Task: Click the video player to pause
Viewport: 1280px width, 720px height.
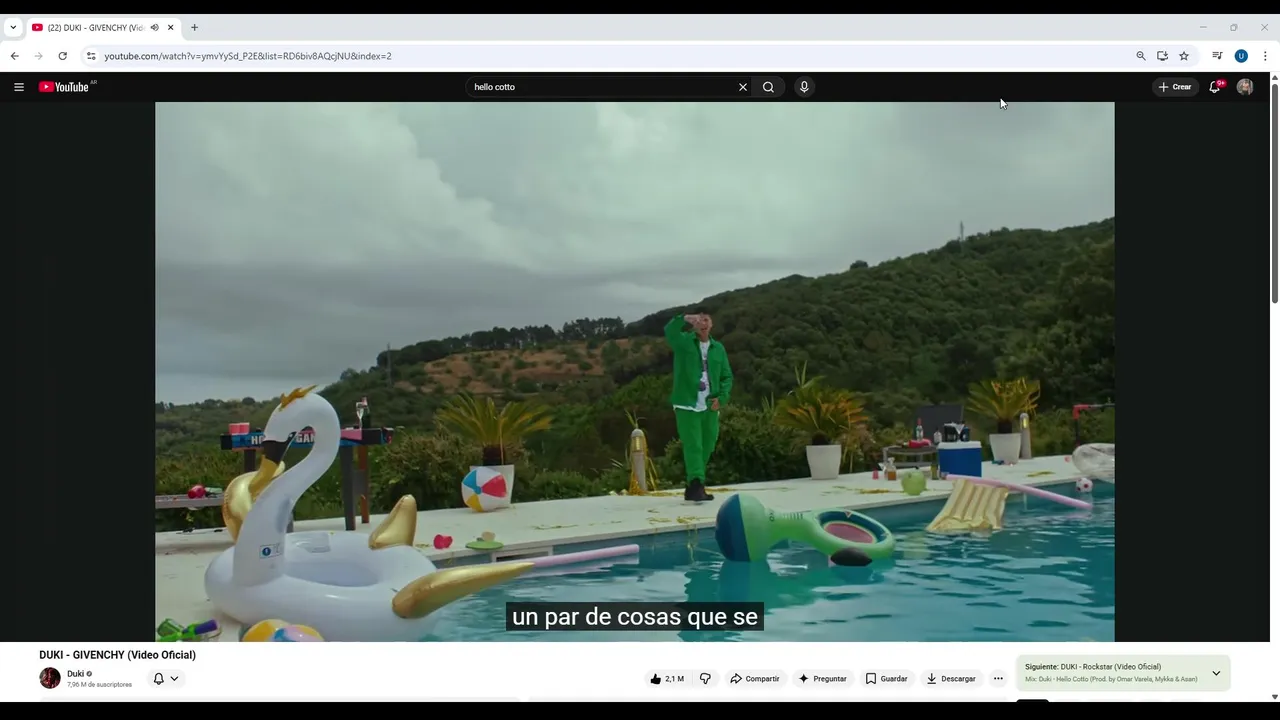Action: coord(634,371)
